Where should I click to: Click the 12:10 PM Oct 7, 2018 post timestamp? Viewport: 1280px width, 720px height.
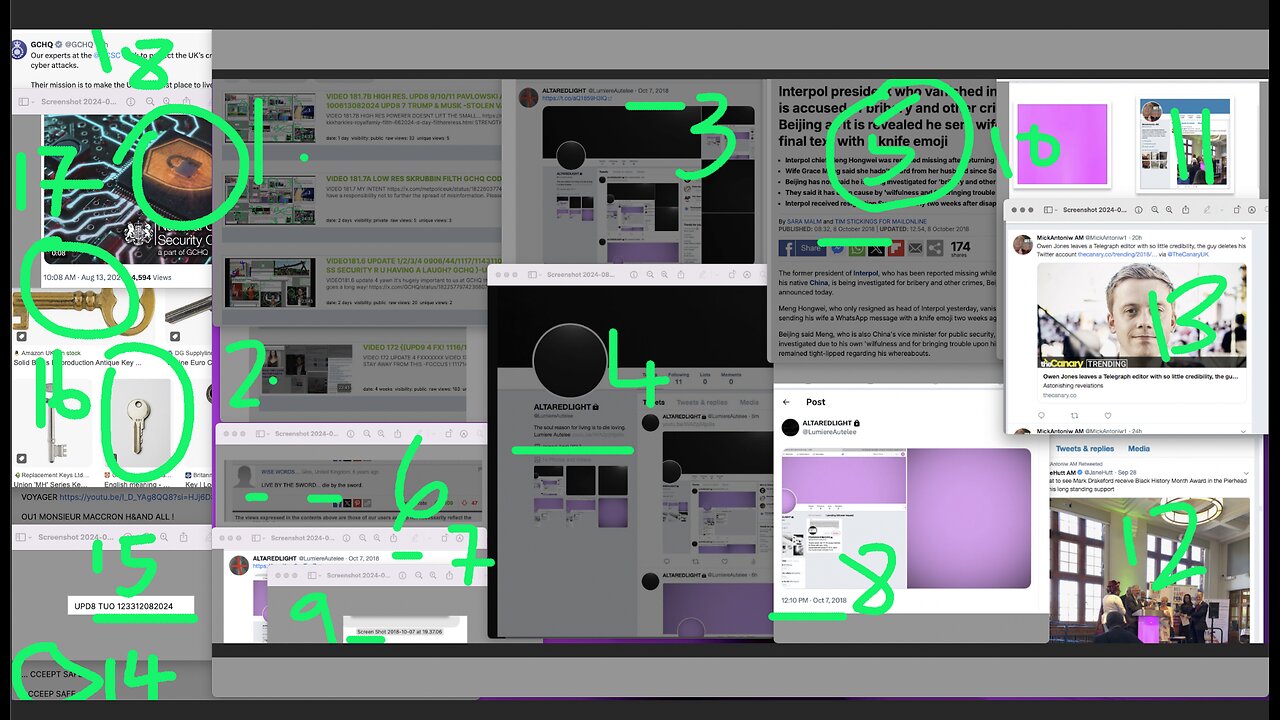point(814,599)
